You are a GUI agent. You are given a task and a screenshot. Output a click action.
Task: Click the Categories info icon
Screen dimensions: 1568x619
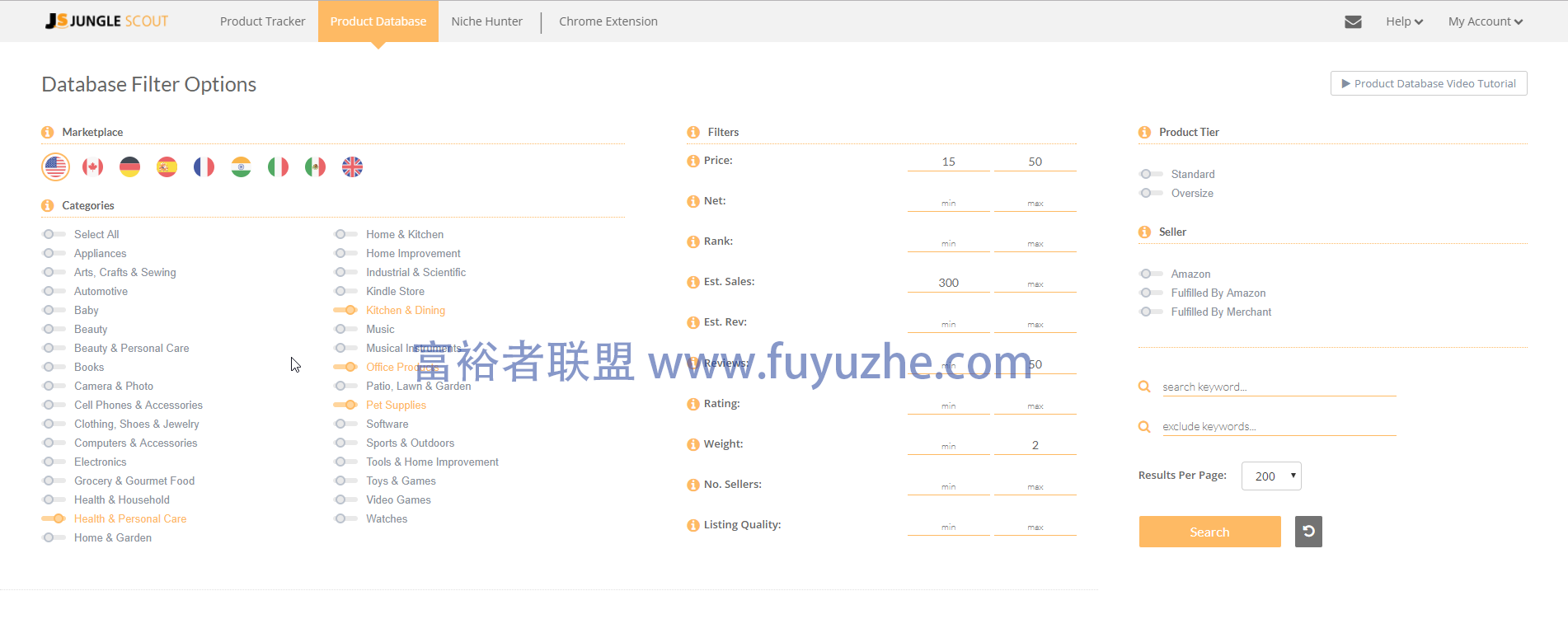[48, 205]
